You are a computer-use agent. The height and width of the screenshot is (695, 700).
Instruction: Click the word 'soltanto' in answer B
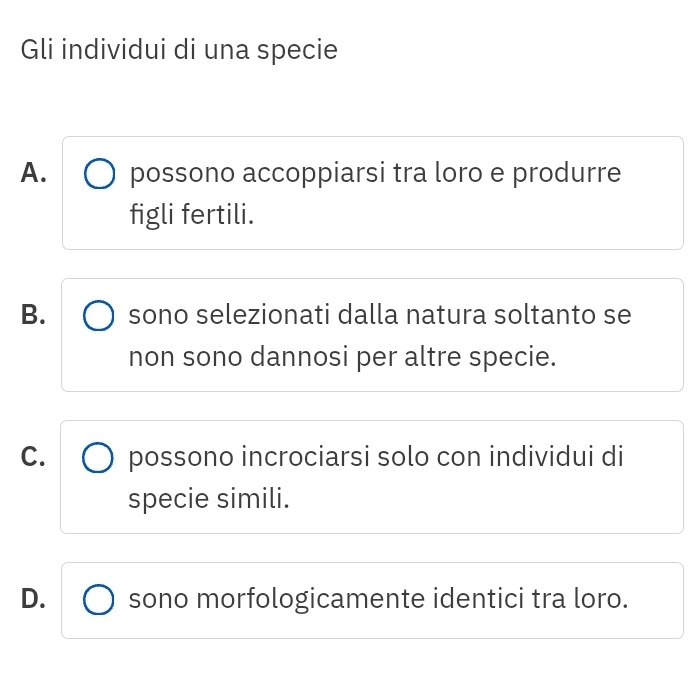pyautogui.click(x=545, y=315)
